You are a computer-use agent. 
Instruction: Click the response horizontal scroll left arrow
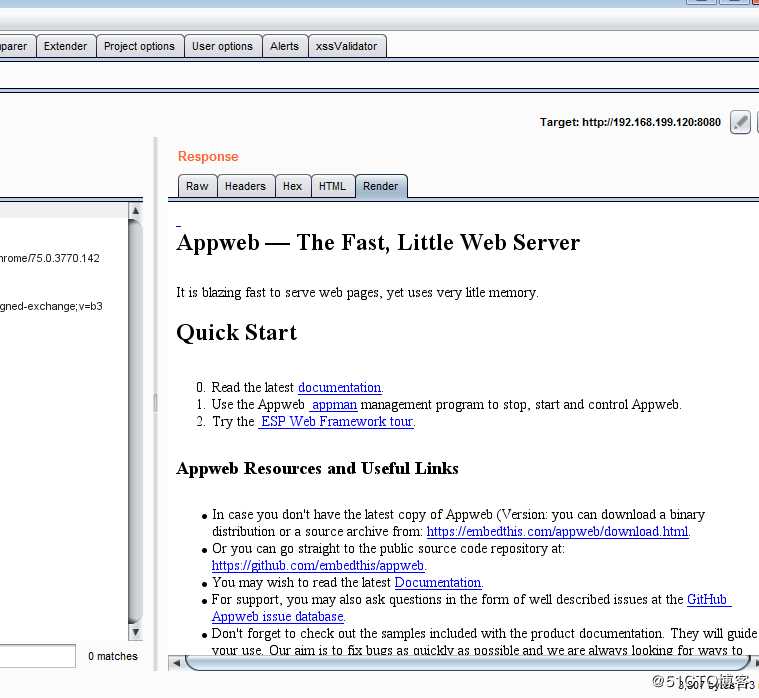[x=176, y=663]
